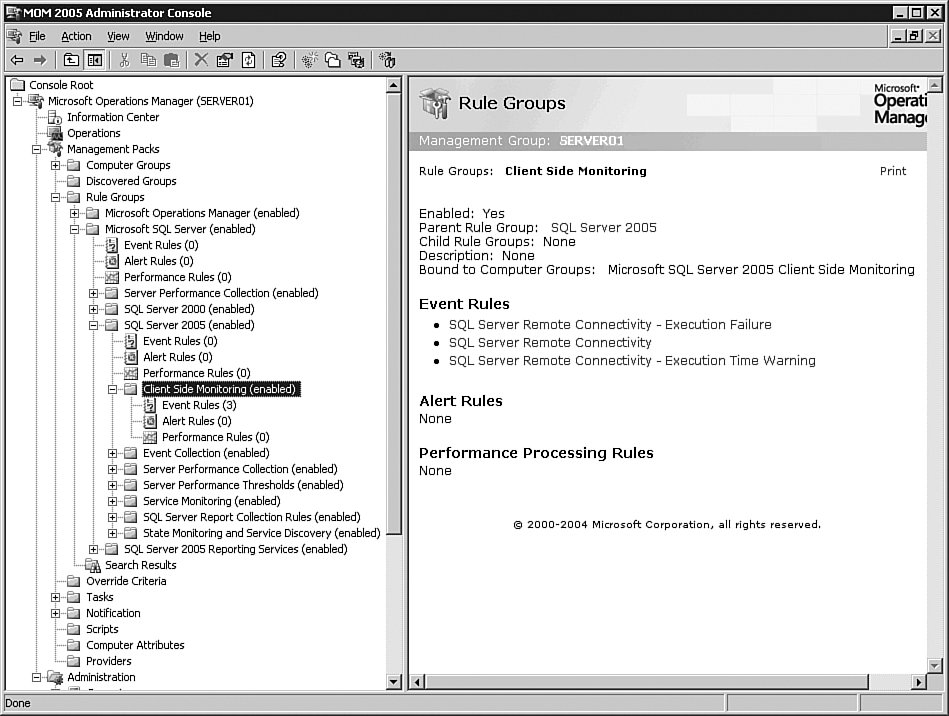Image resolution: width=949 pixels, height=716 pixels.
Task: Open the Window menu
Action: (164, 36)
